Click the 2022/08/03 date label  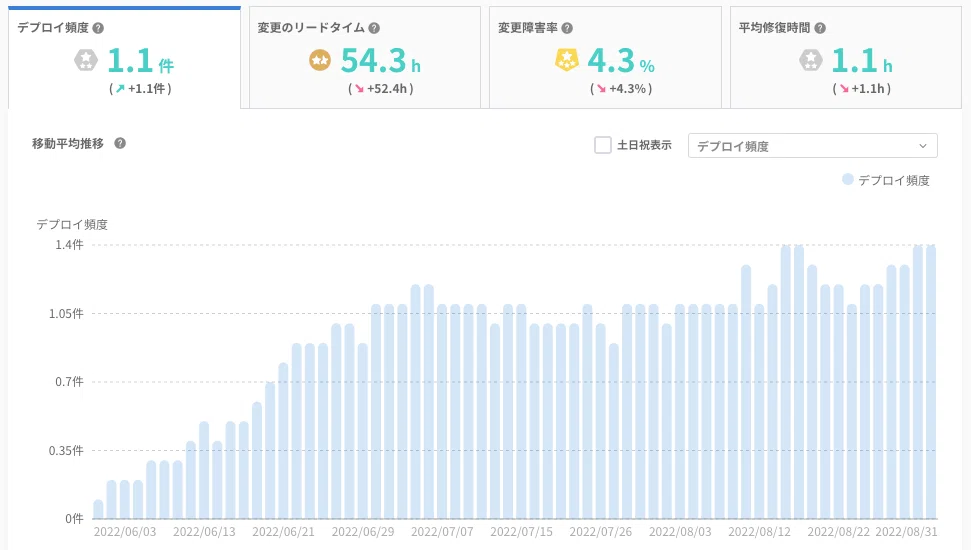pos(680,531)
